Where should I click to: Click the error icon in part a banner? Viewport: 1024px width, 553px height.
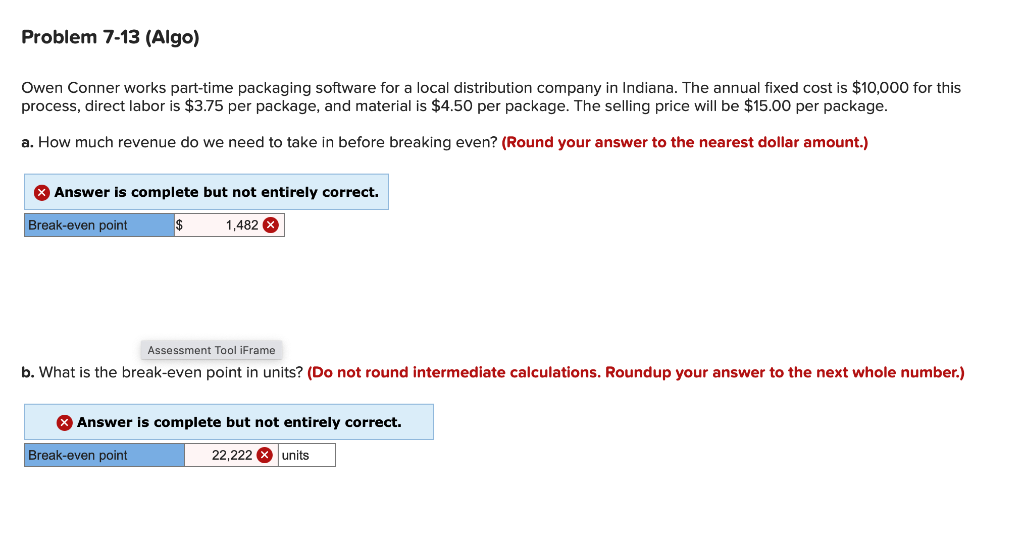click(x=42, y=193)
